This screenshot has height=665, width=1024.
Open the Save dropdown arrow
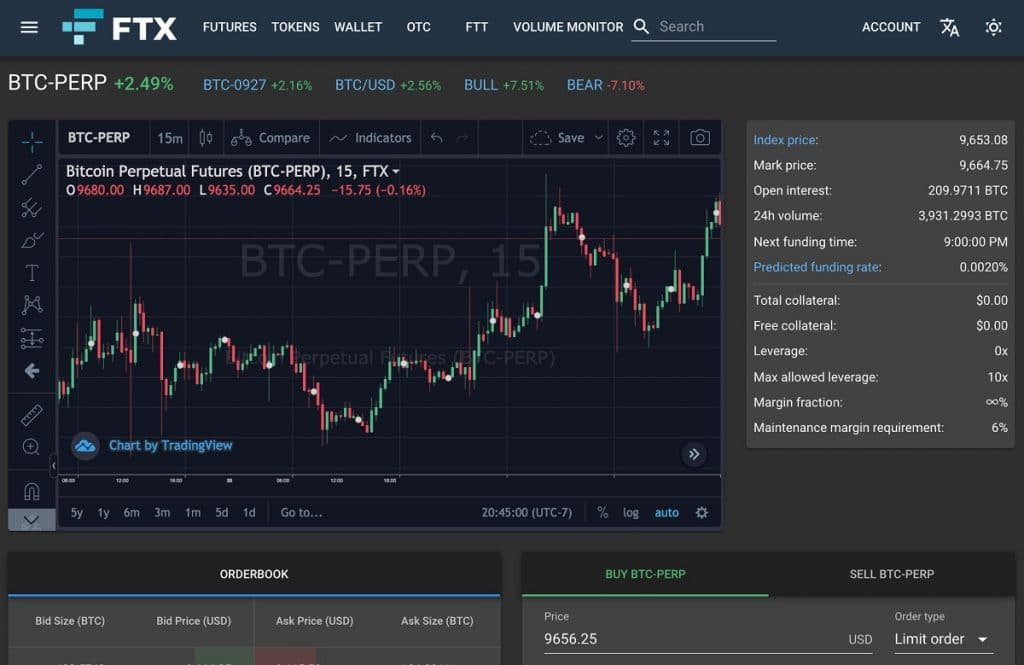point(599,138)
